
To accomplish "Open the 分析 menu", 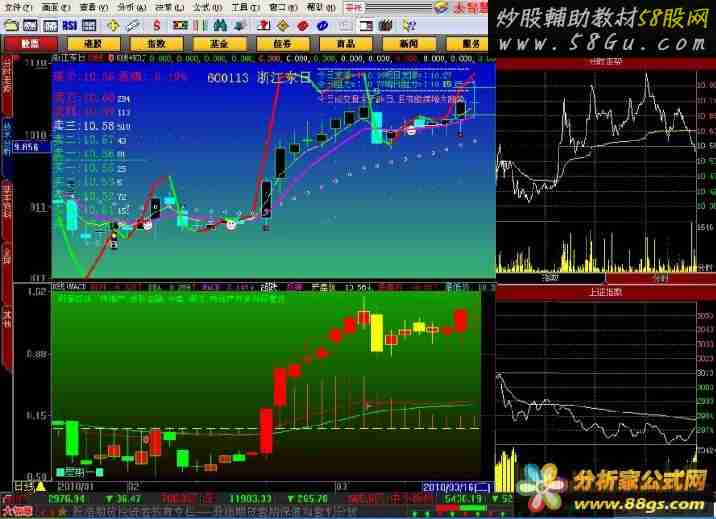I will pyautogui.click(x=132, y=7).
